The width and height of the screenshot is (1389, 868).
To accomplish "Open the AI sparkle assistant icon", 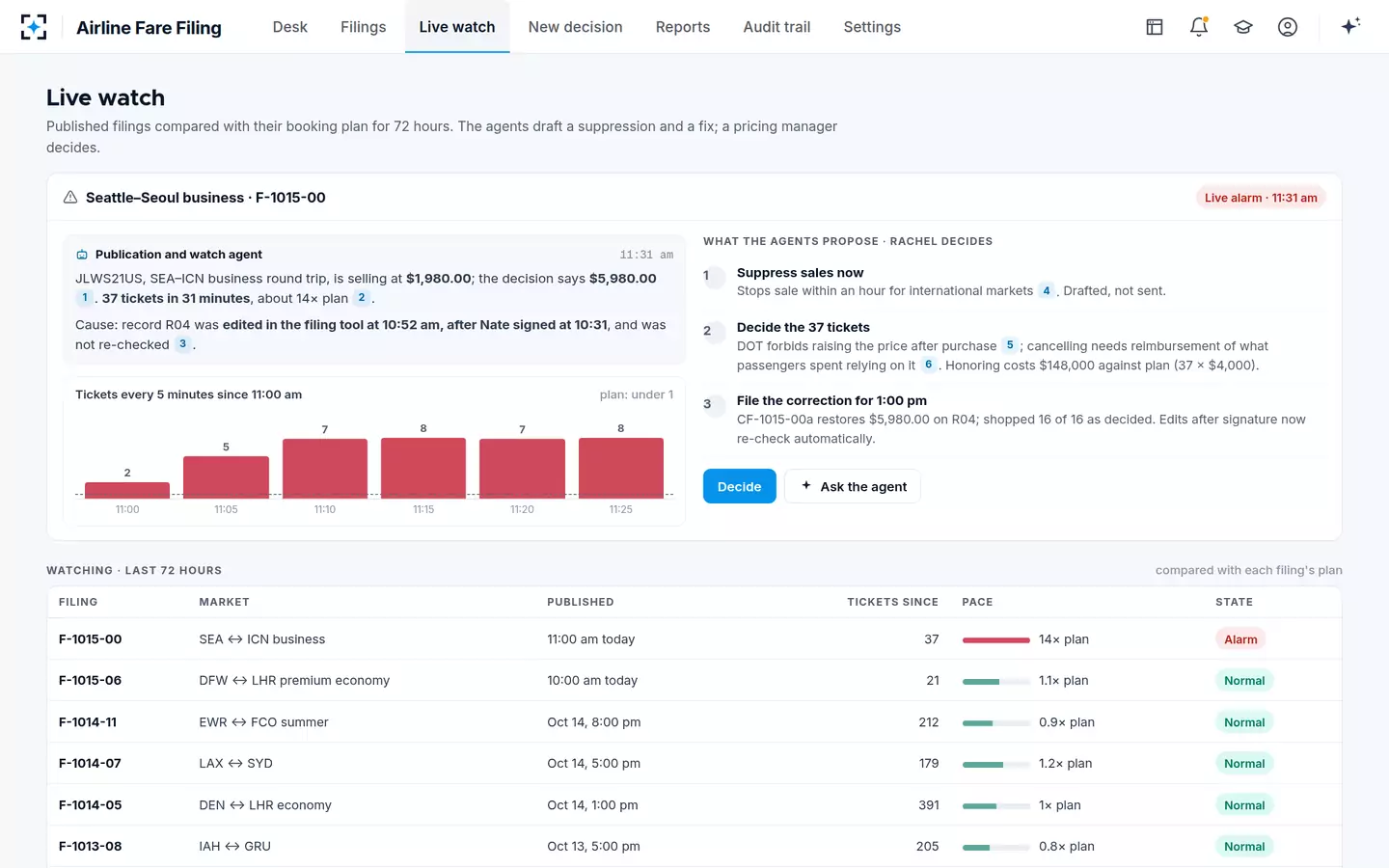I will pyautogui.click(x=1350, y=26).
